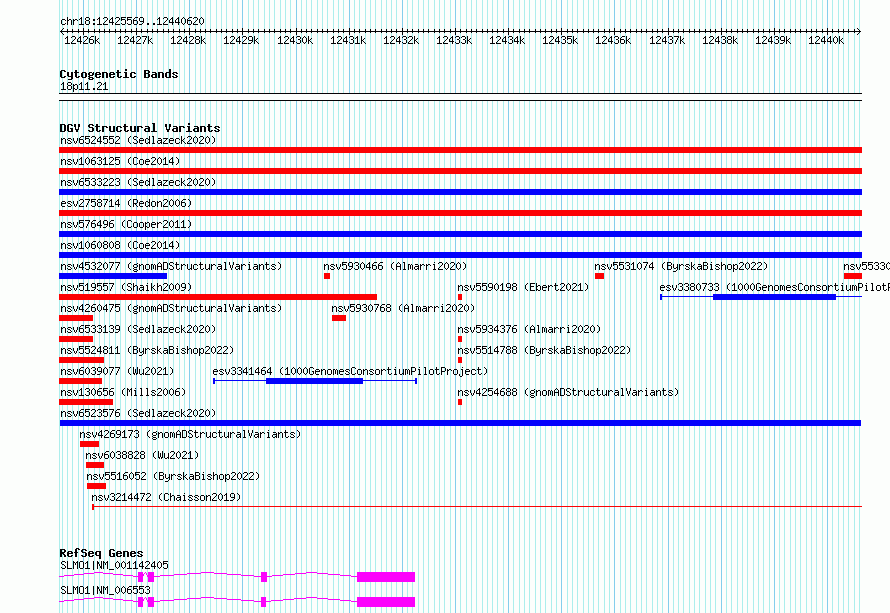Click the blue bar under nsv1060808 (Coe2014)
This screenshot has height=613, width=890.
point(460,255)
